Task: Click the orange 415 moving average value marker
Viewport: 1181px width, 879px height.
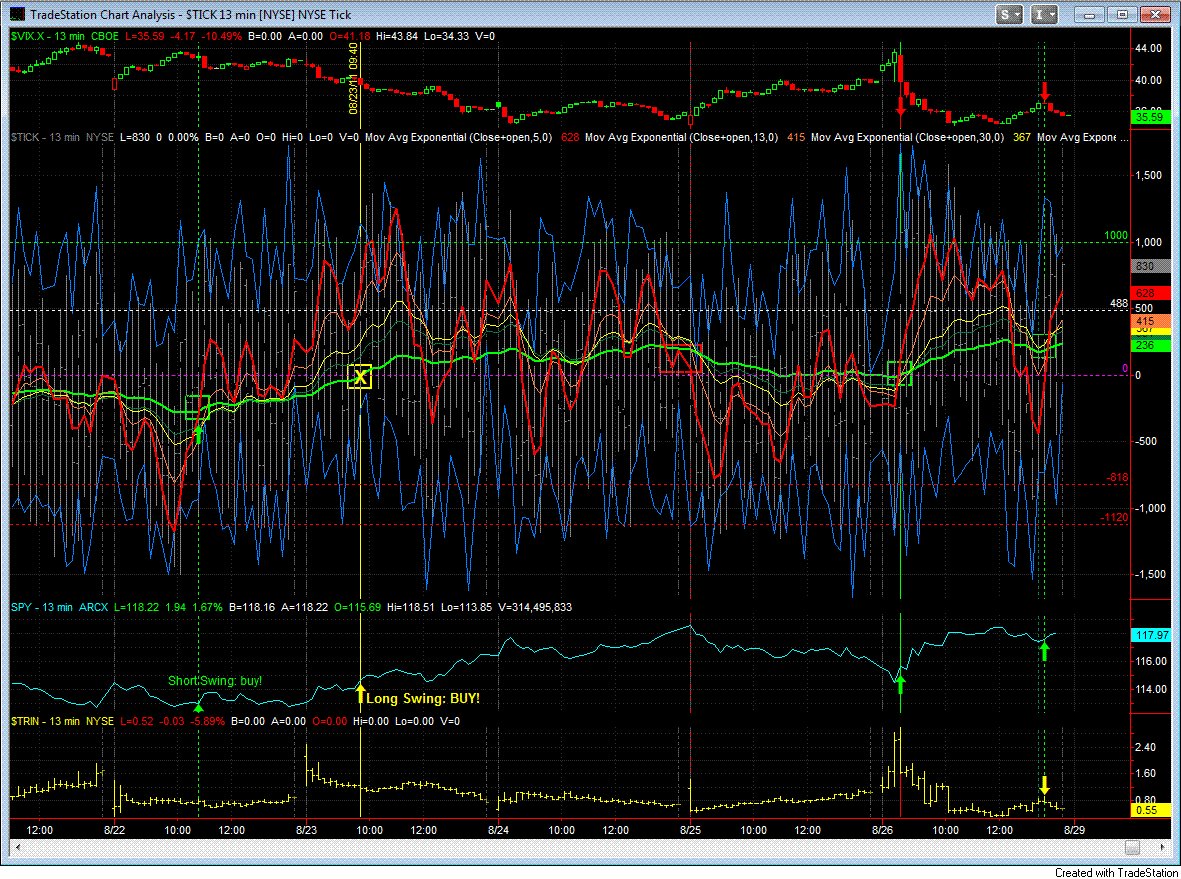Action: [x=1149, y=321]
